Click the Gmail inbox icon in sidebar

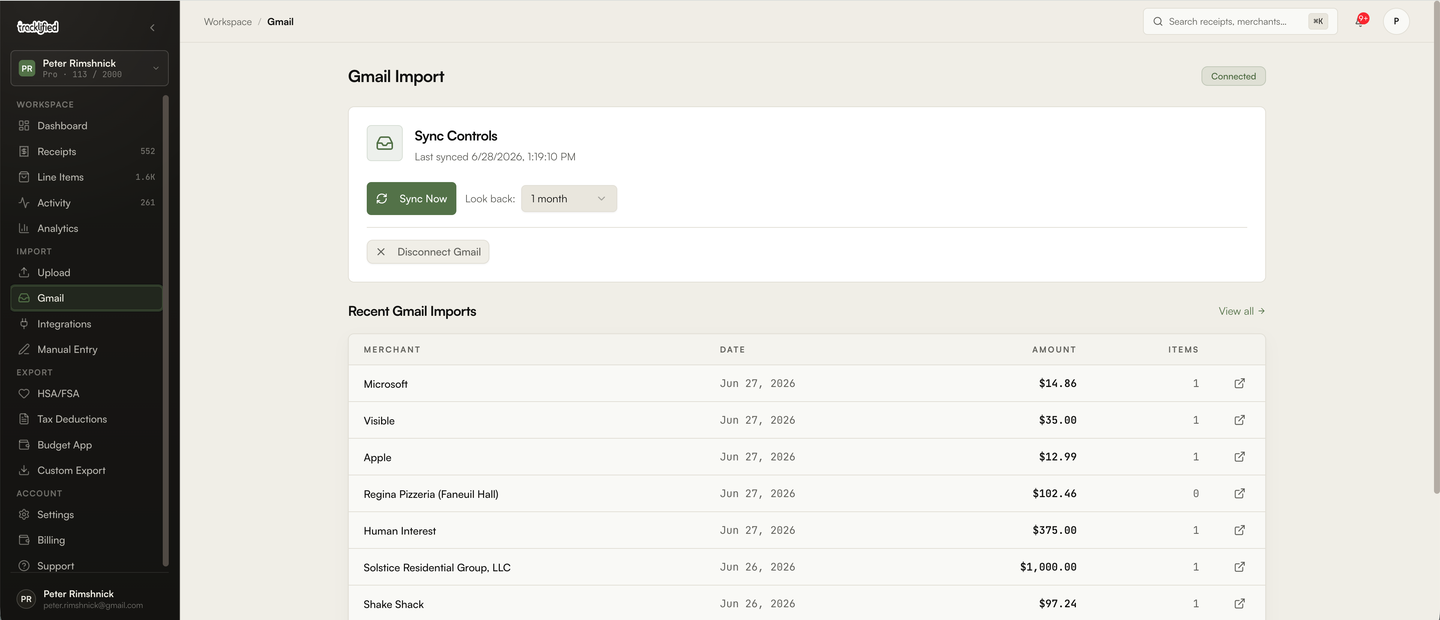tap(24, 298)
